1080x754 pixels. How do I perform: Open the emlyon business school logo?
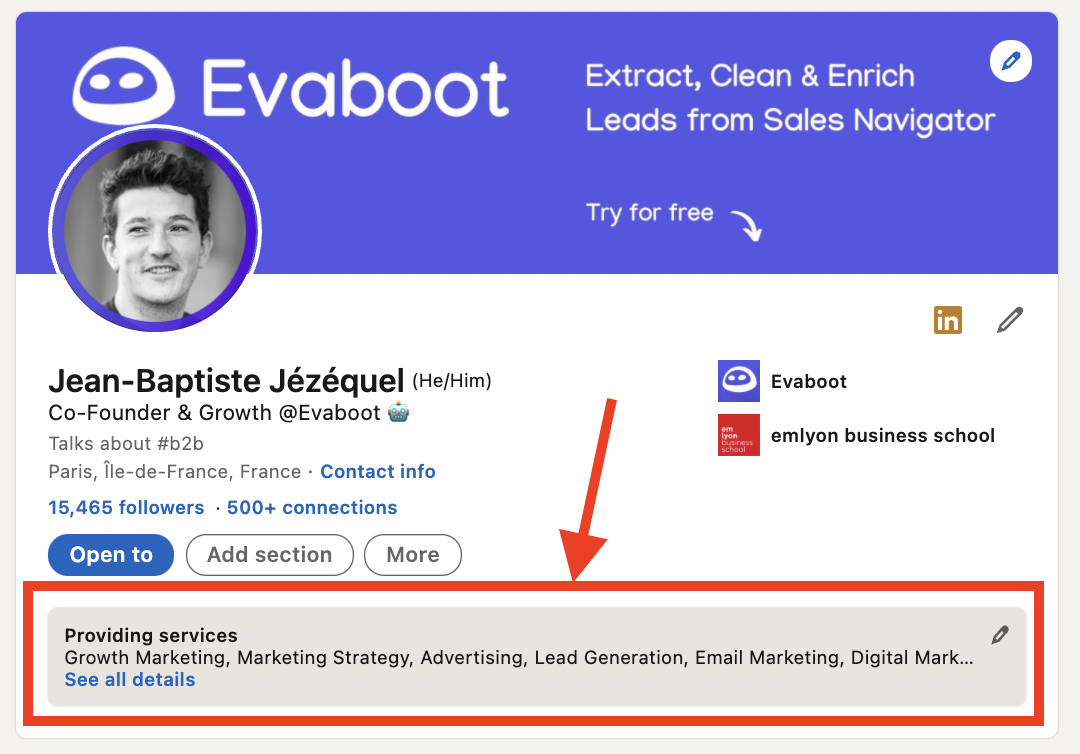(738, 435)
